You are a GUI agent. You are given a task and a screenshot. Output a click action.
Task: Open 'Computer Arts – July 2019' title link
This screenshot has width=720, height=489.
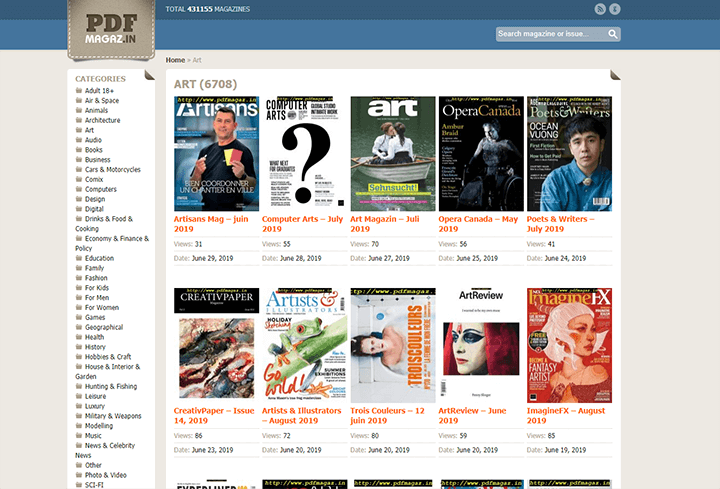(x=303, y=224)
